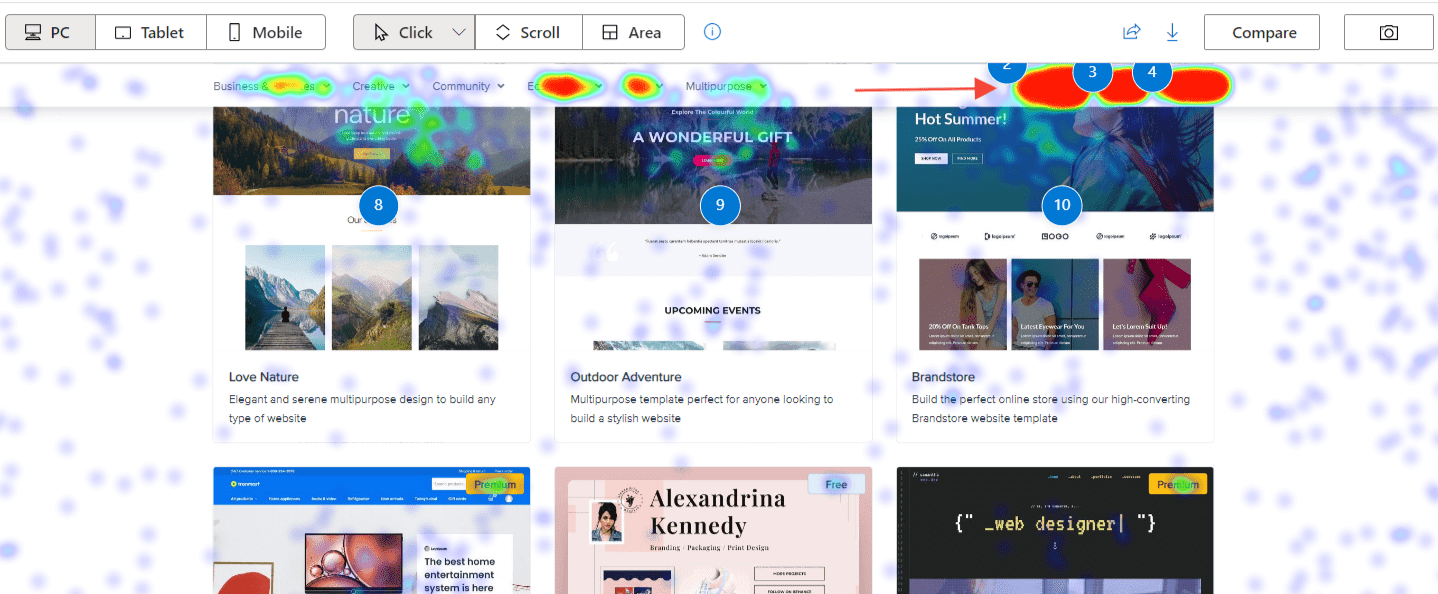Switch to the Mobile device view
Viewport: 1438px width, 594px height.
pyautogui.click(x=266, y=32)
